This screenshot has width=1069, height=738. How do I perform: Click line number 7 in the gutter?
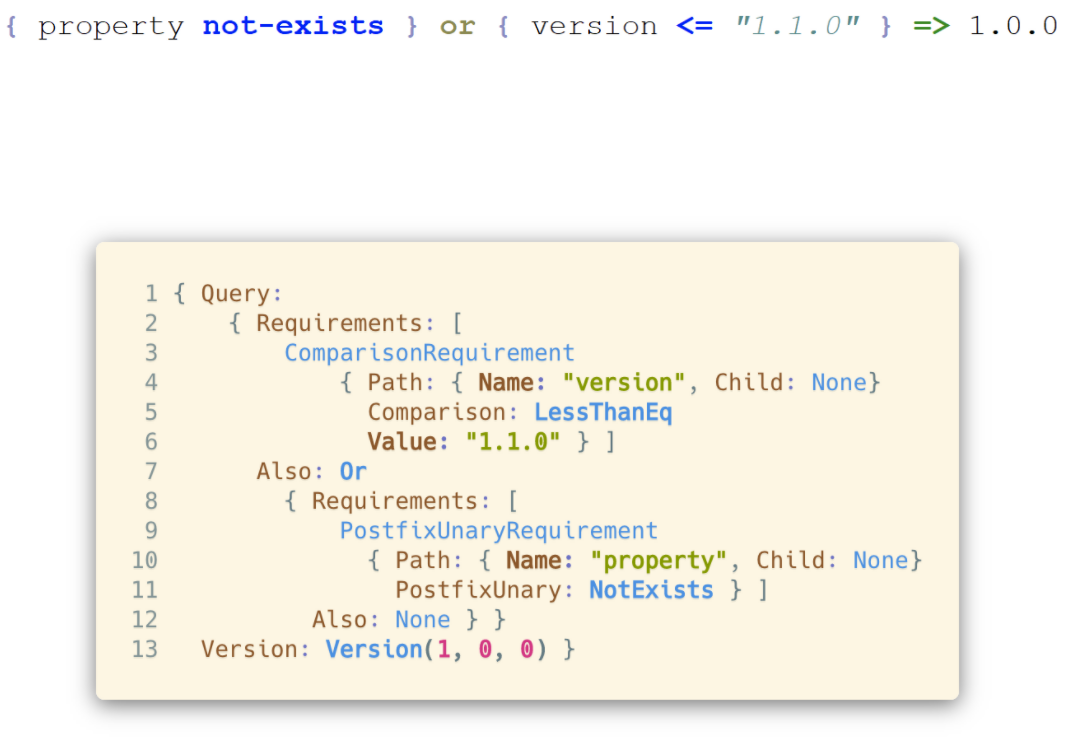tap(151, 471)
